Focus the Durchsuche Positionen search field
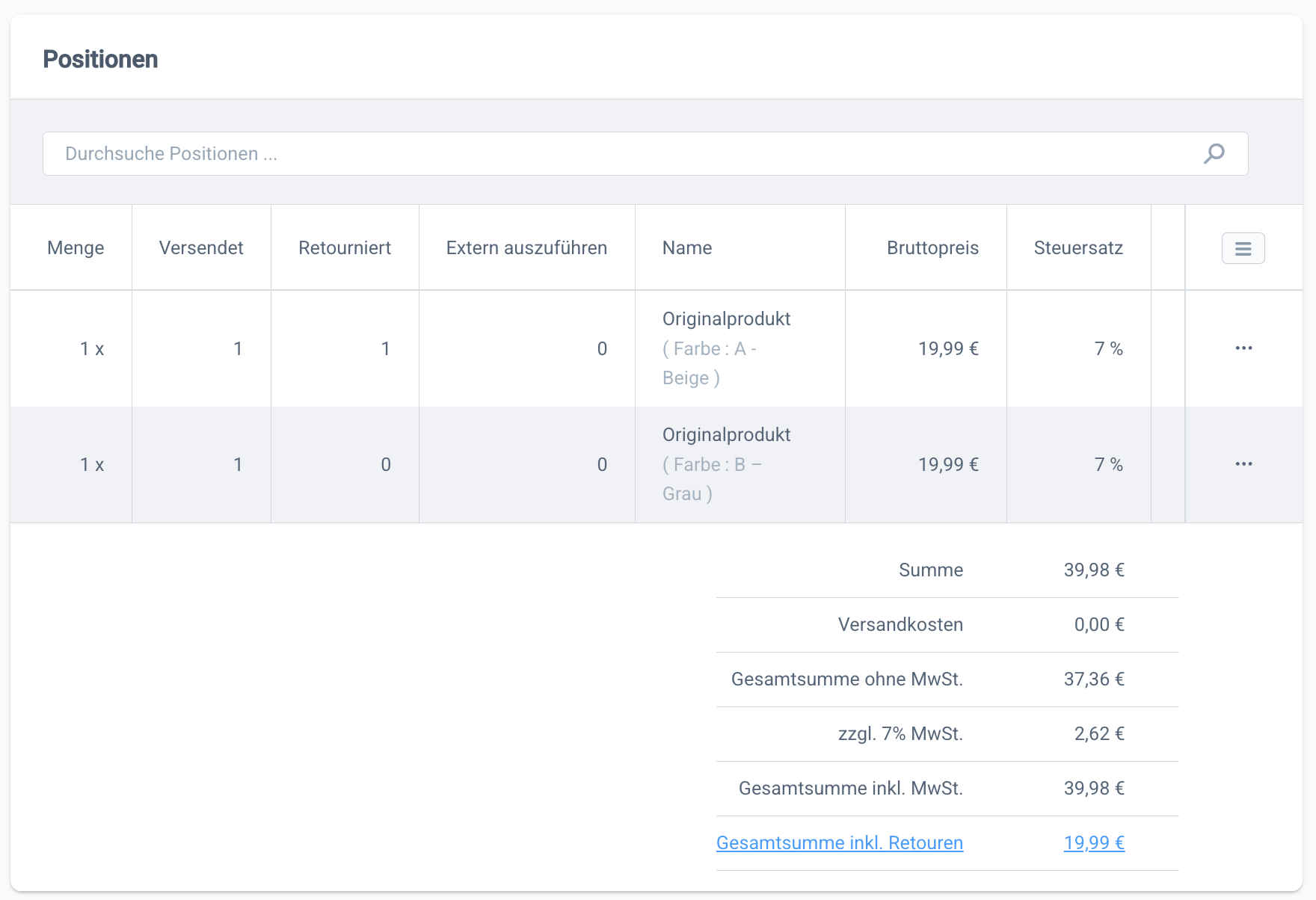 coord(621,153)
